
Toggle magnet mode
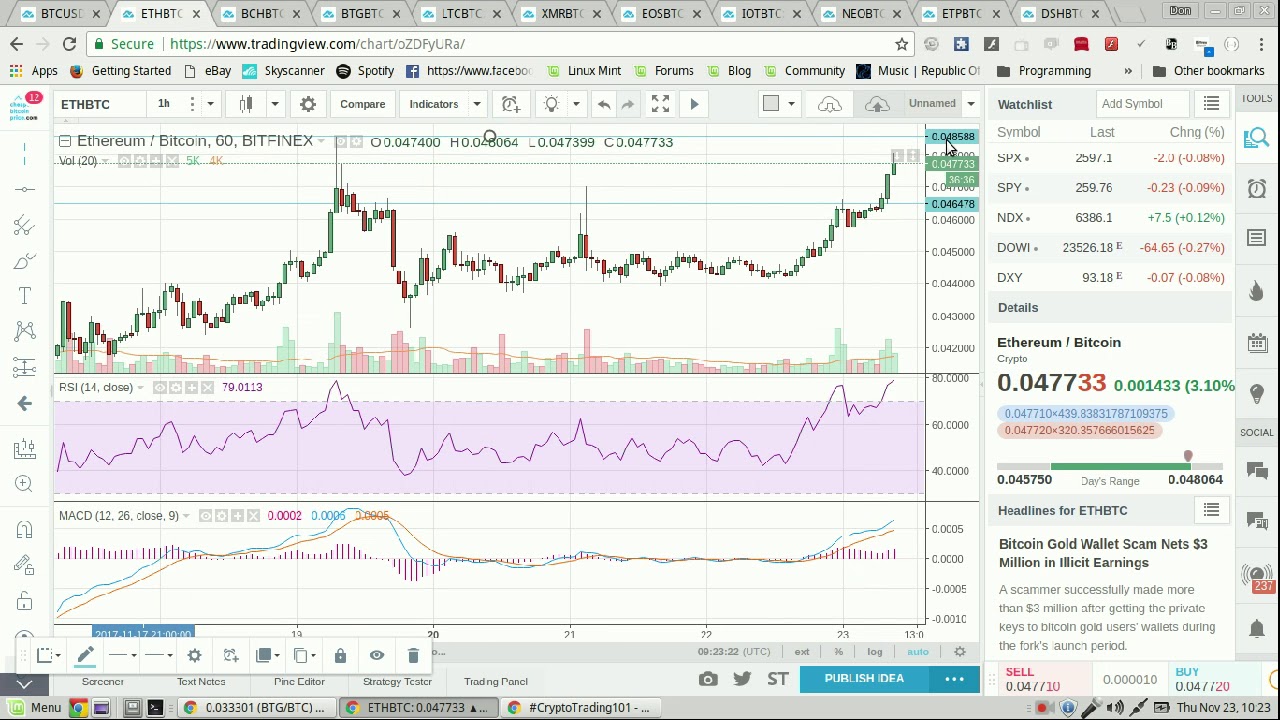tap(25, 530)
